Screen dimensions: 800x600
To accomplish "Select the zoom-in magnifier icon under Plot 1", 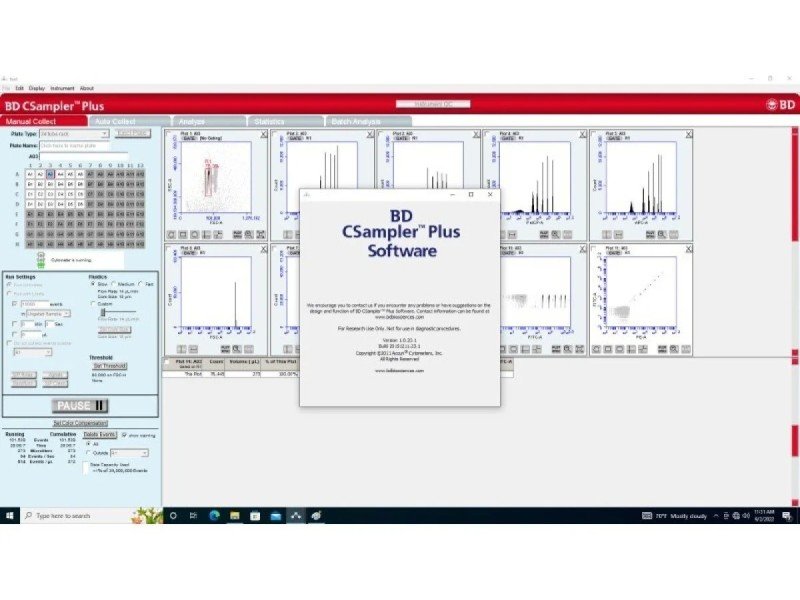I will coord(248,234).
